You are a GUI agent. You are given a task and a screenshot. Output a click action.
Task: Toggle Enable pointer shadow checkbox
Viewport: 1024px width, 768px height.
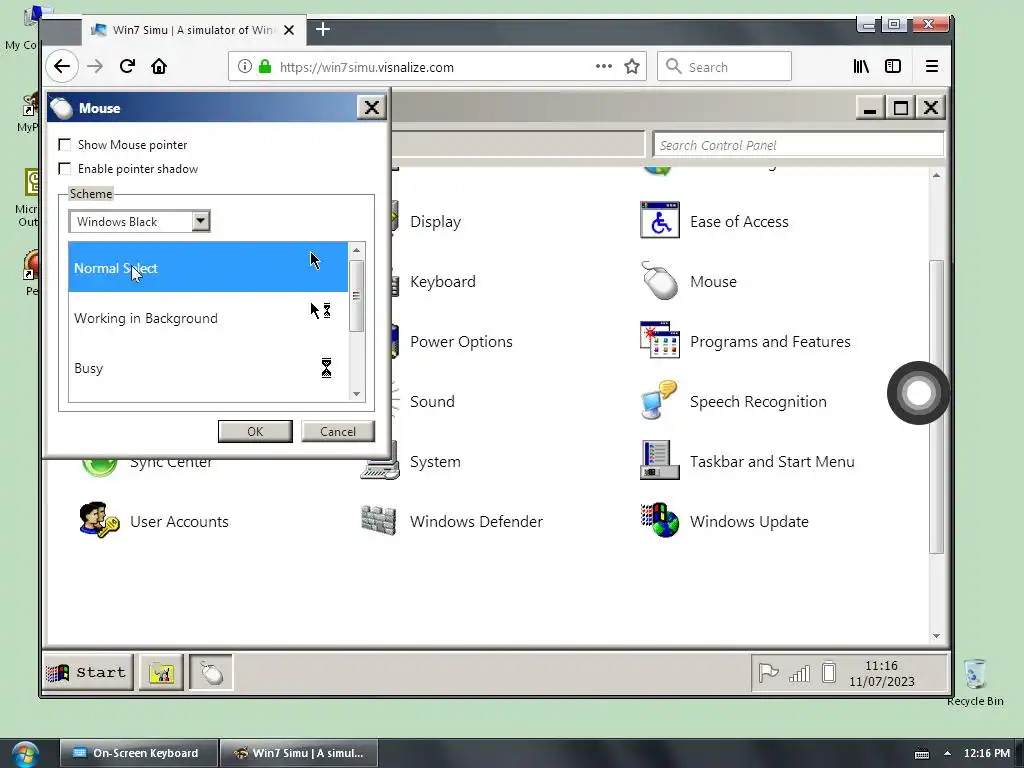65,168
